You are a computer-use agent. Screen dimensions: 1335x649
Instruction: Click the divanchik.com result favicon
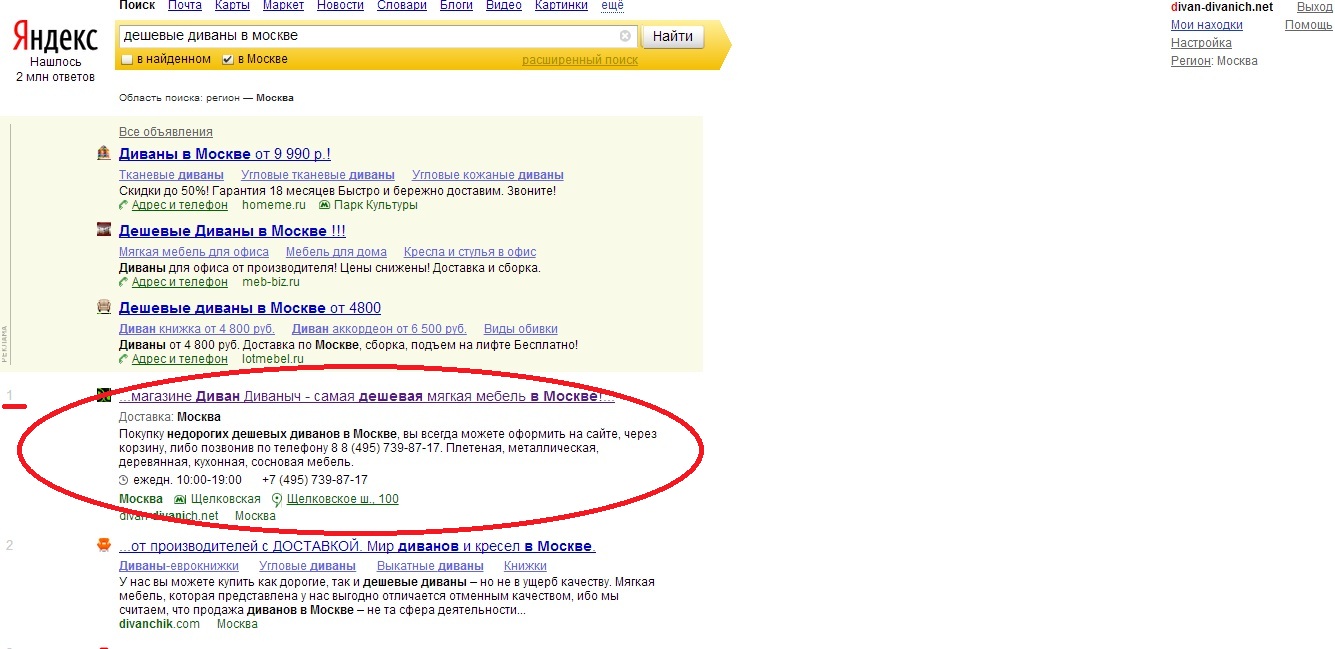(104, 545)
